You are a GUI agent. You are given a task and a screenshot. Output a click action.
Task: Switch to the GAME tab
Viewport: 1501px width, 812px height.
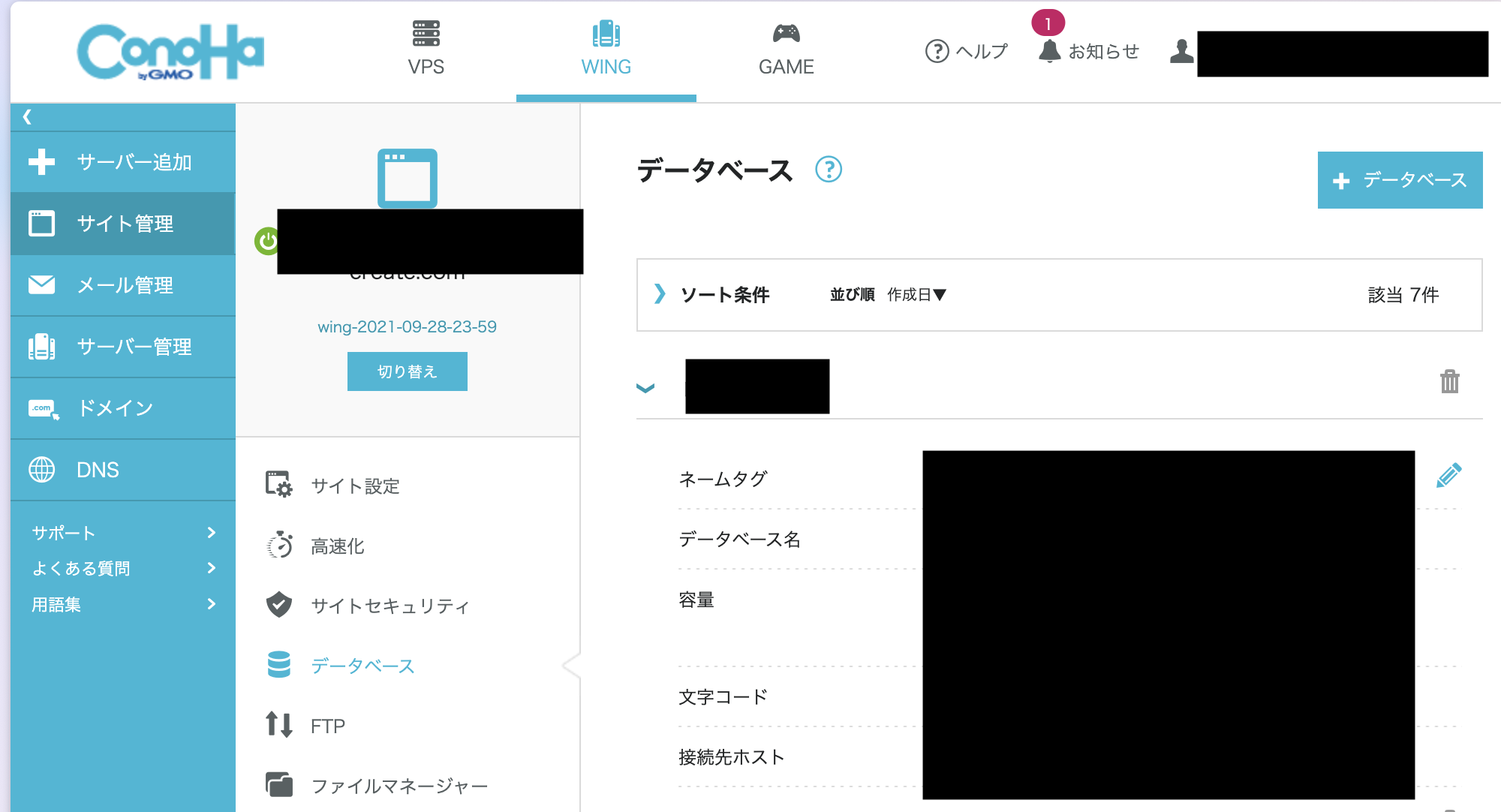(786, 50)
